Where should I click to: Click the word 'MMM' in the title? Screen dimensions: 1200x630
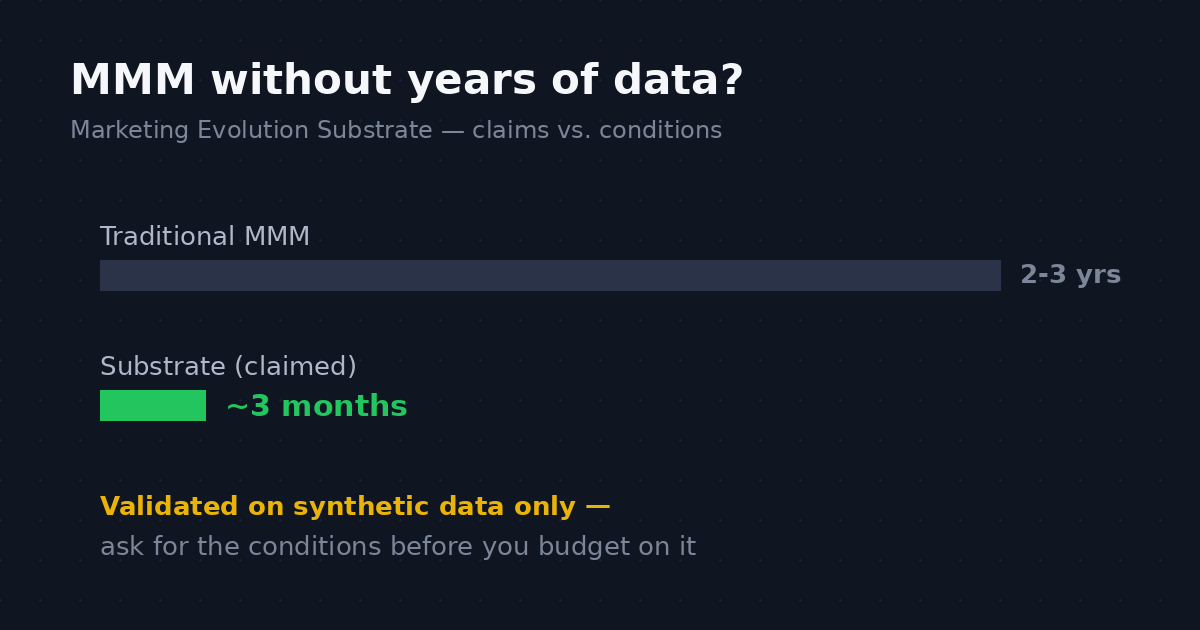click(x=132, y=81)
